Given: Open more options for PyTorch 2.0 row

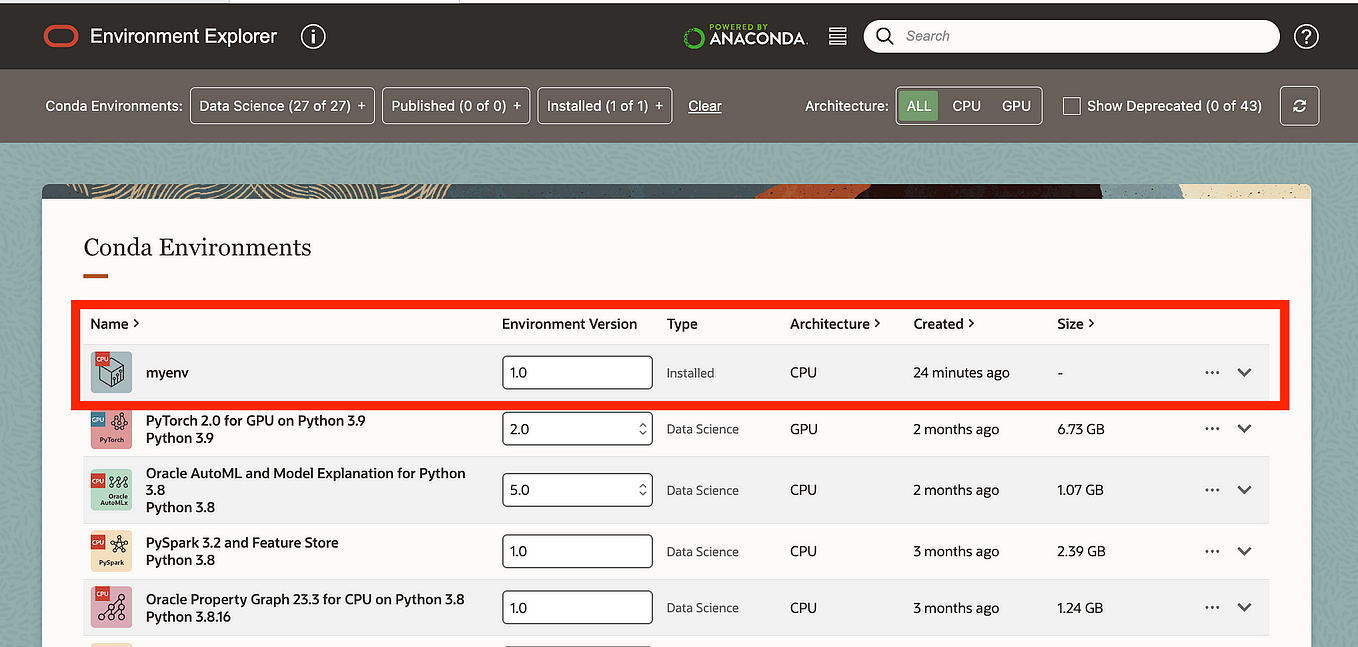Looking at the screenshot, I should pos(1212,429).
